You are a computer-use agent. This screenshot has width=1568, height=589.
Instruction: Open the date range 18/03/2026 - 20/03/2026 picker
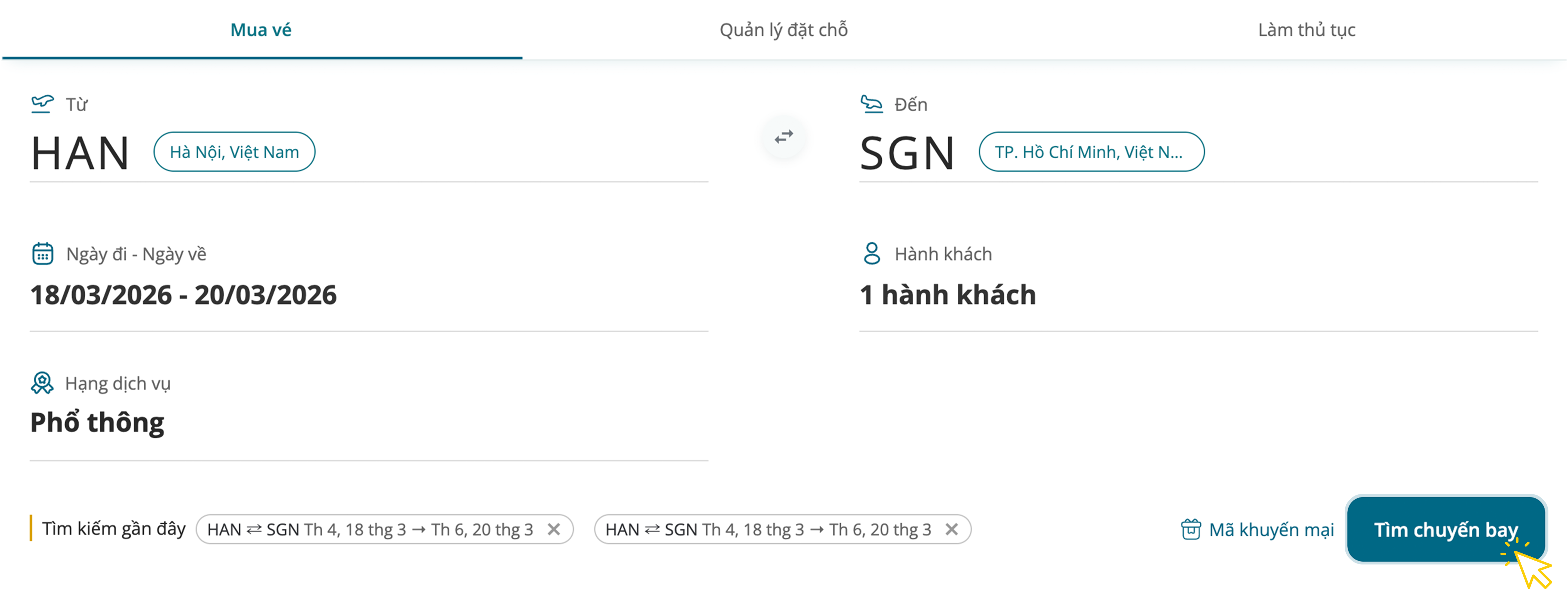click(x=183, y=295)
